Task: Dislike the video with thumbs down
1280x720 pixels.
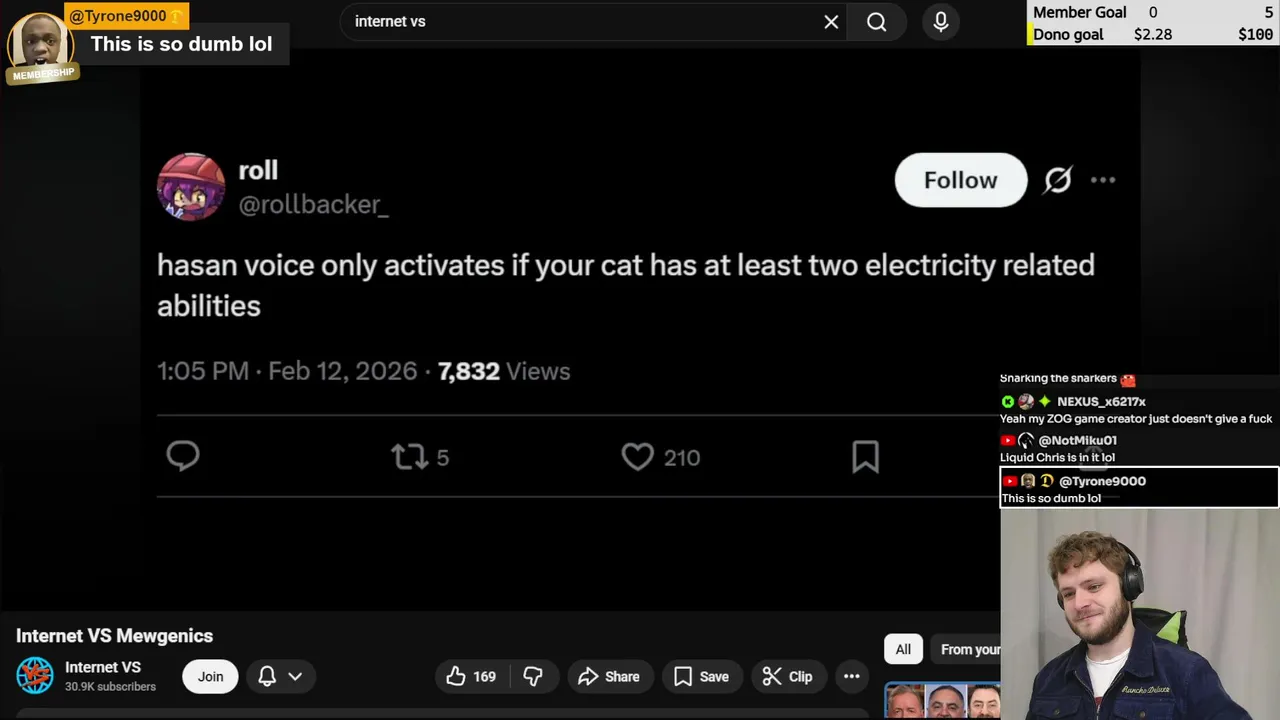Action: click(x=533, y=677)
